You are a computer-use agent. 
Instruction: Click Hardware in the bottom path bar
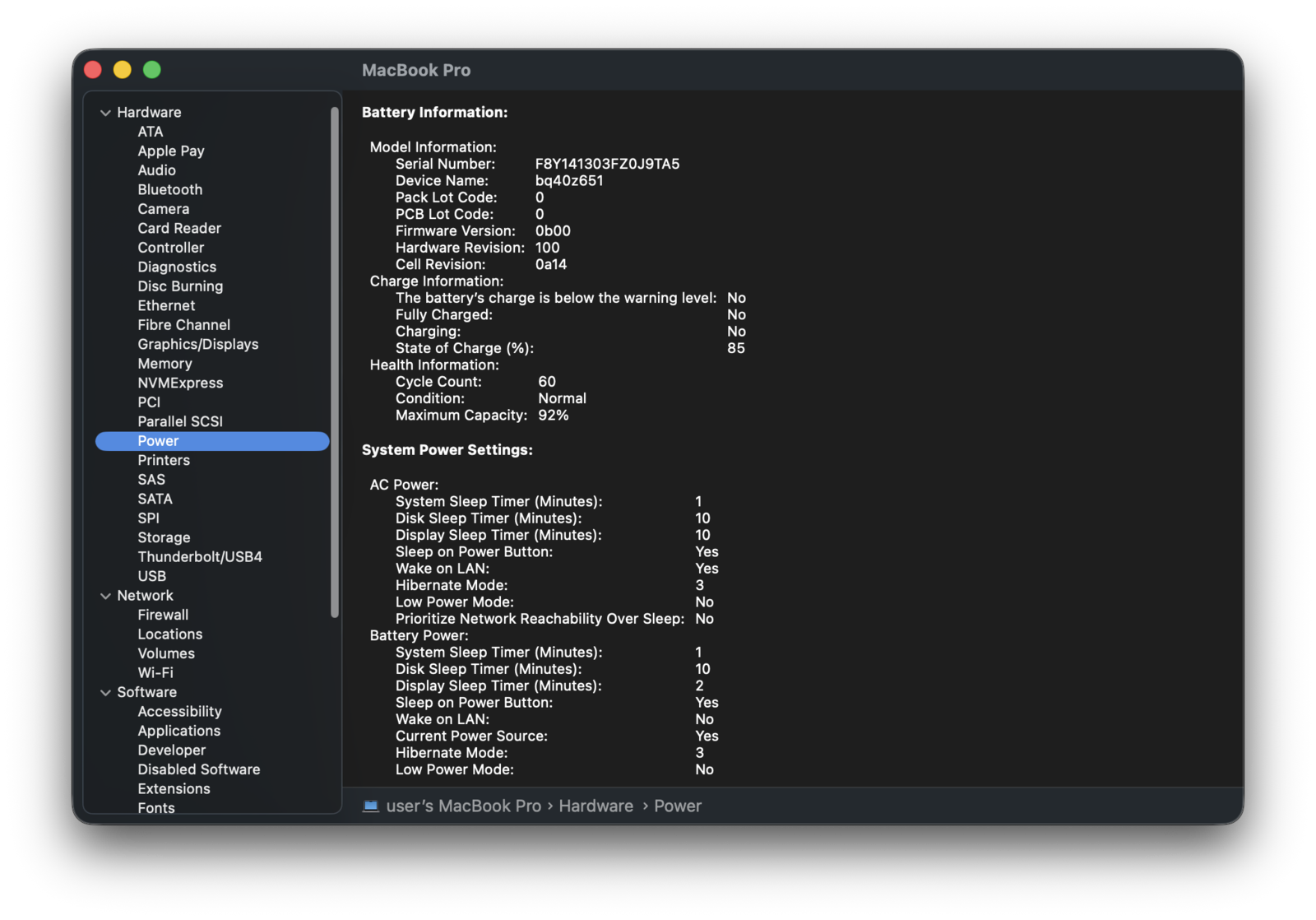pos(595,806)
